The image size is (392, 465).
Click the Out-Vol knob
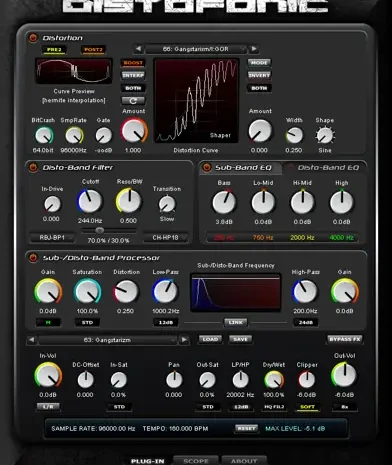344,375
